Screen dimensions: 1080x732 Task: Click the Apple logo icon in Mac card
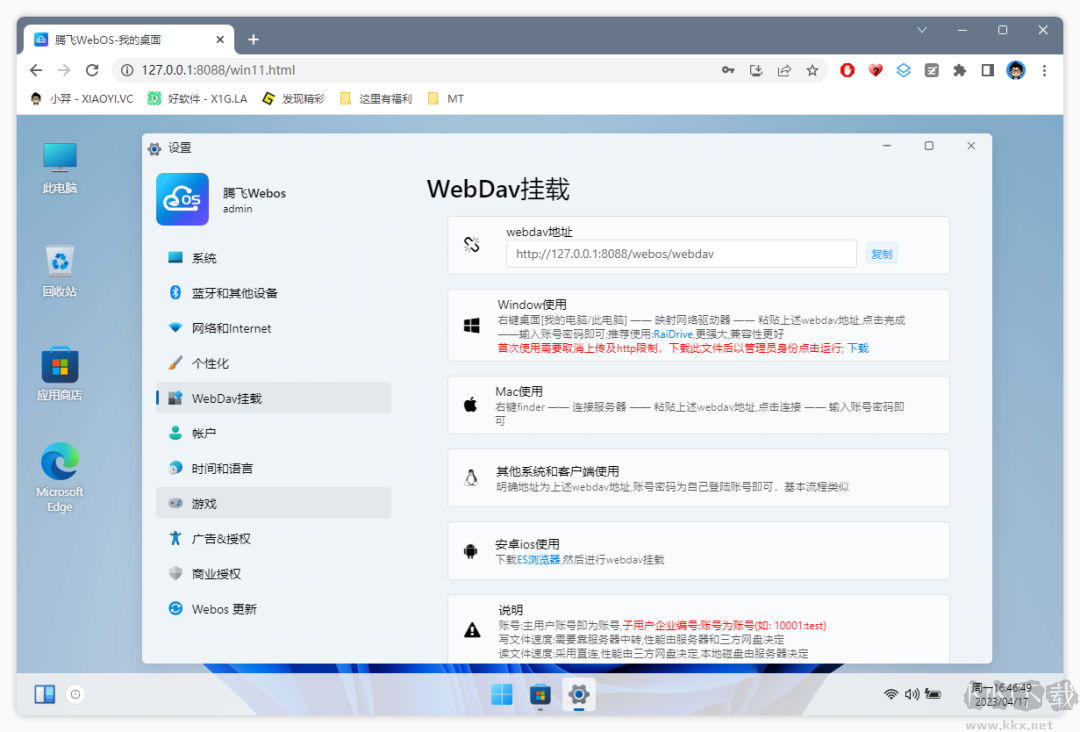[x=470, y=404]
